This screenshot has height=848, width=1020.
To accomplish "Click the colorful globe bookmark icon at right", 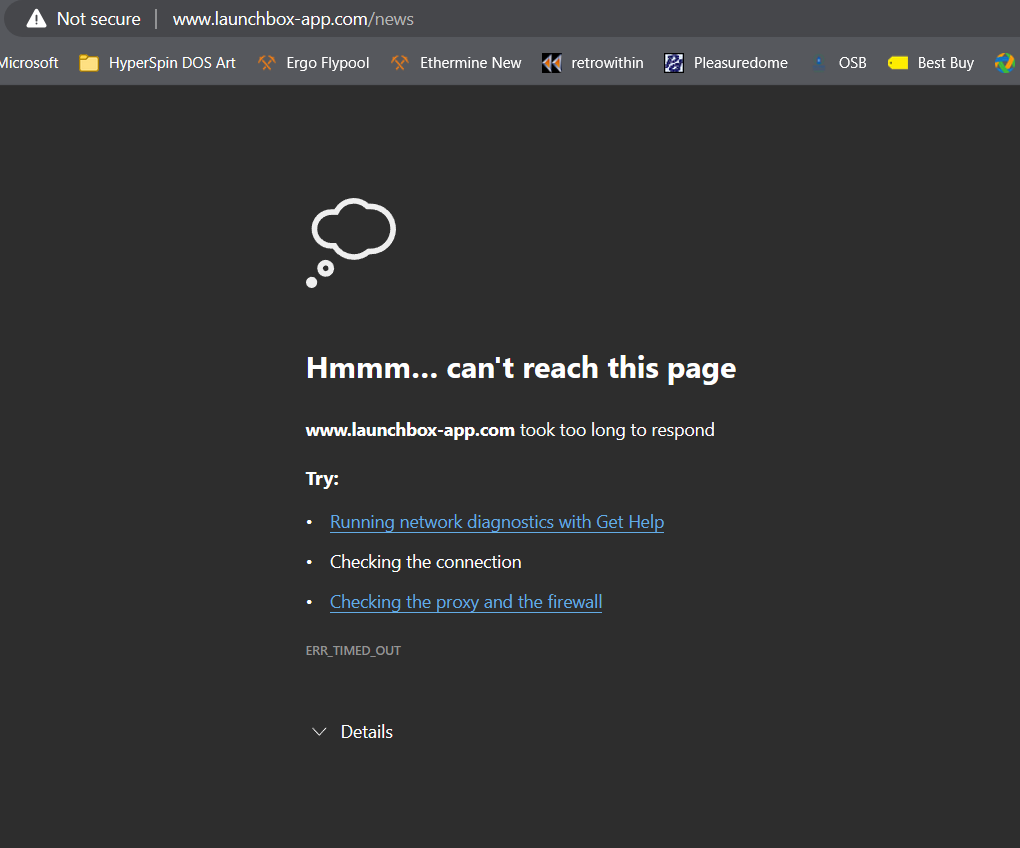I will tap(1004, 63).
